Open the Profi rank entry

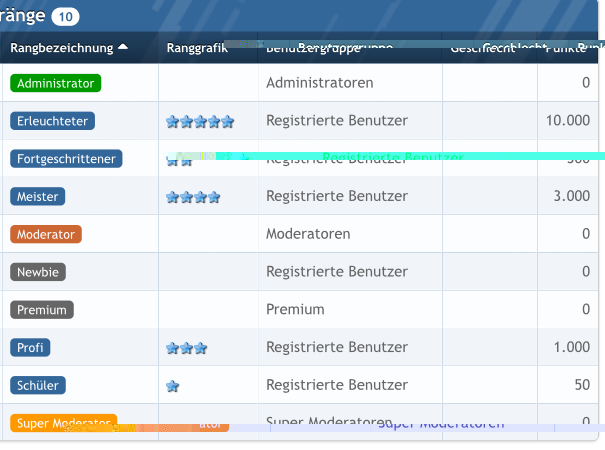pos(30,348)
